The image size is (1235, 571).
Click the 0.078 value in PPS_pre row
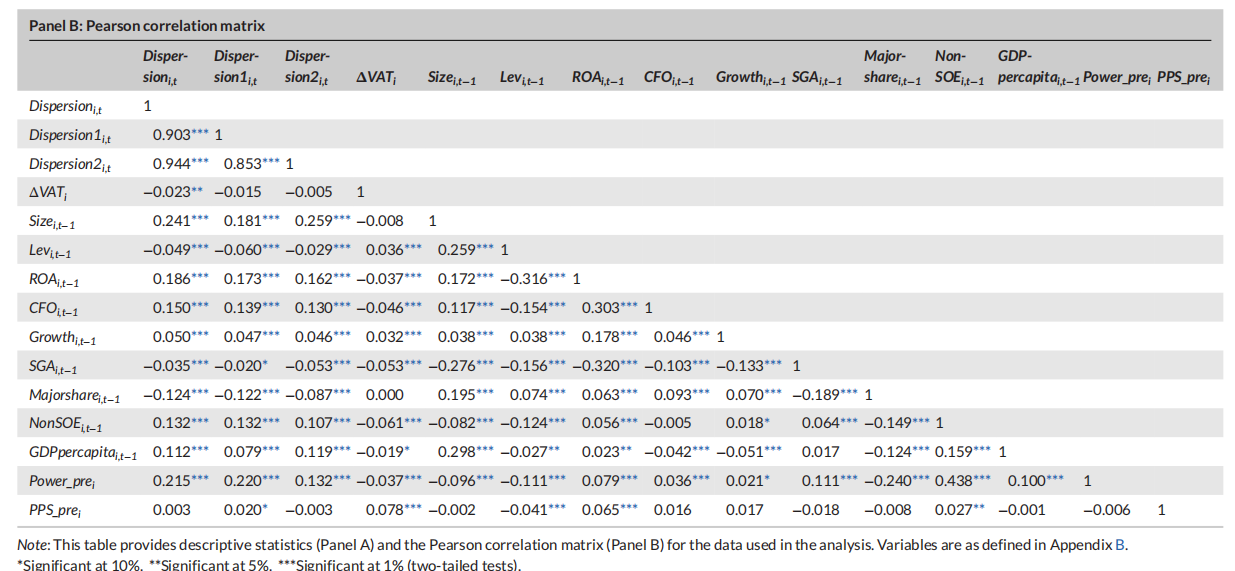click(383, 510)
